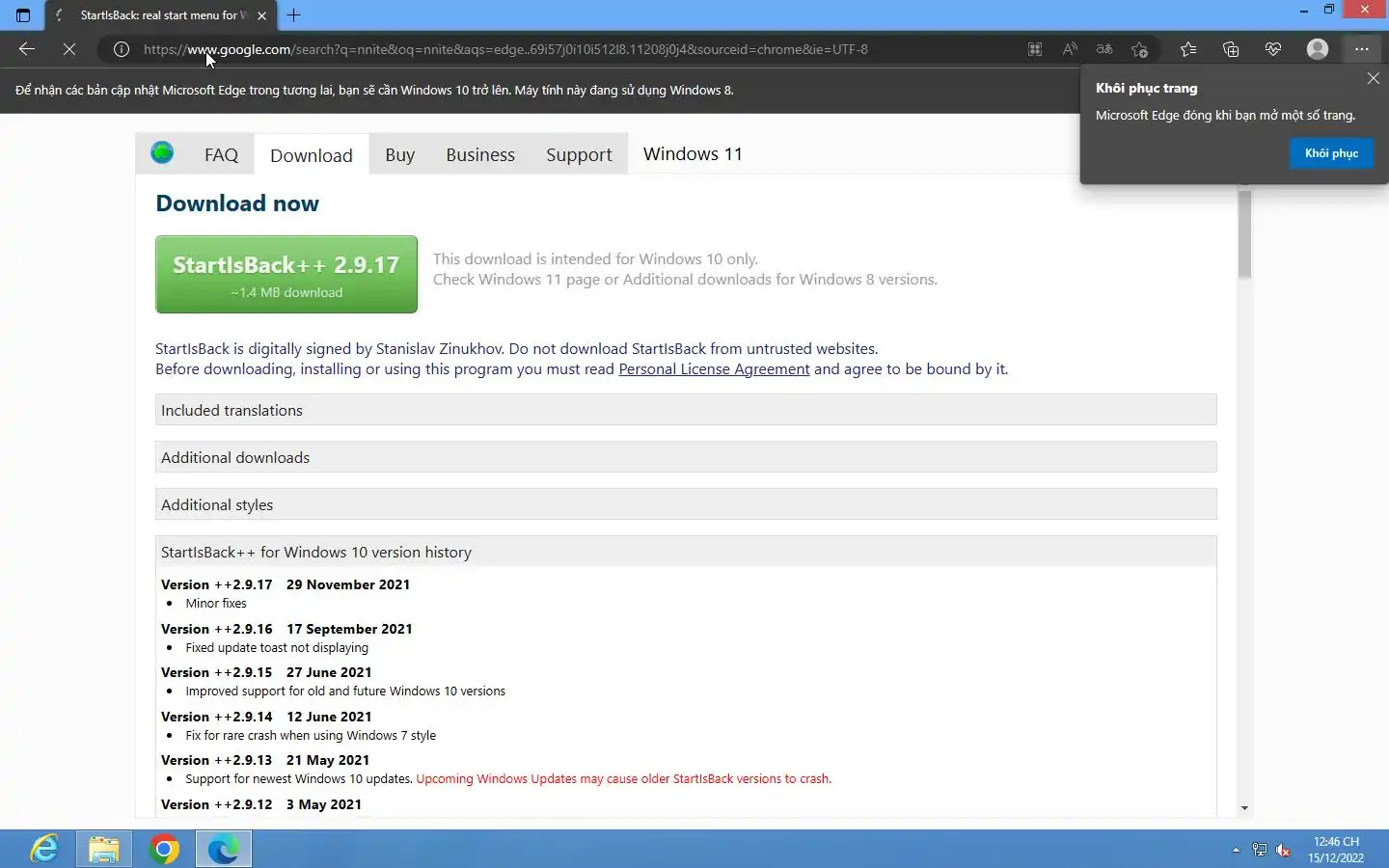The image size is (1389, 868).
Task: Switch to the Windows 11 tab
Action: click(693, 154)
